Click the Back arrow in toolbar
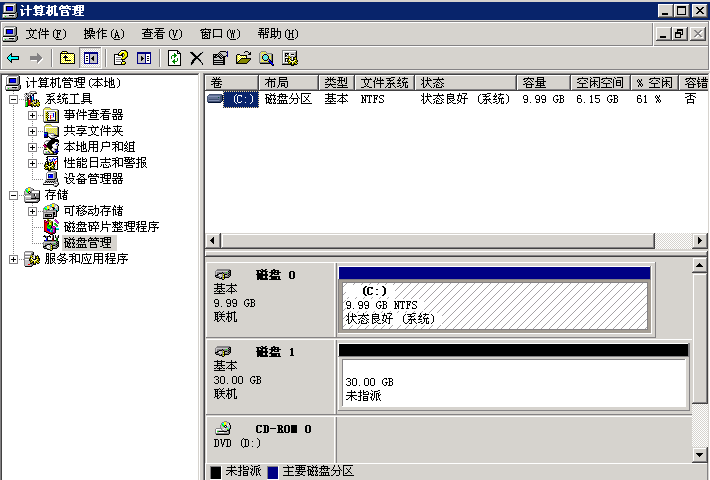 click(13, 58)
